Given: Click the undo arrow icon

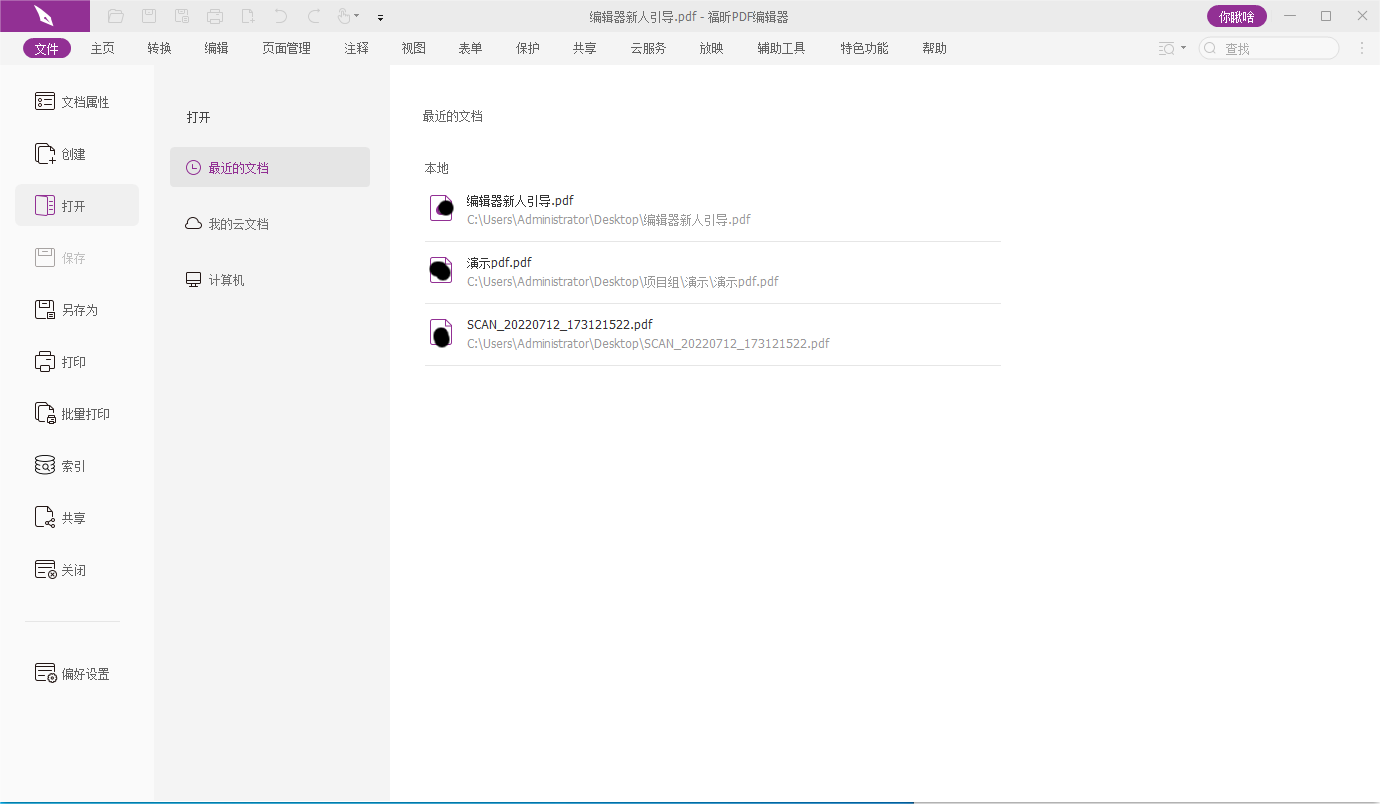Looking at the screenshot, I should click(x=281, y=16).
